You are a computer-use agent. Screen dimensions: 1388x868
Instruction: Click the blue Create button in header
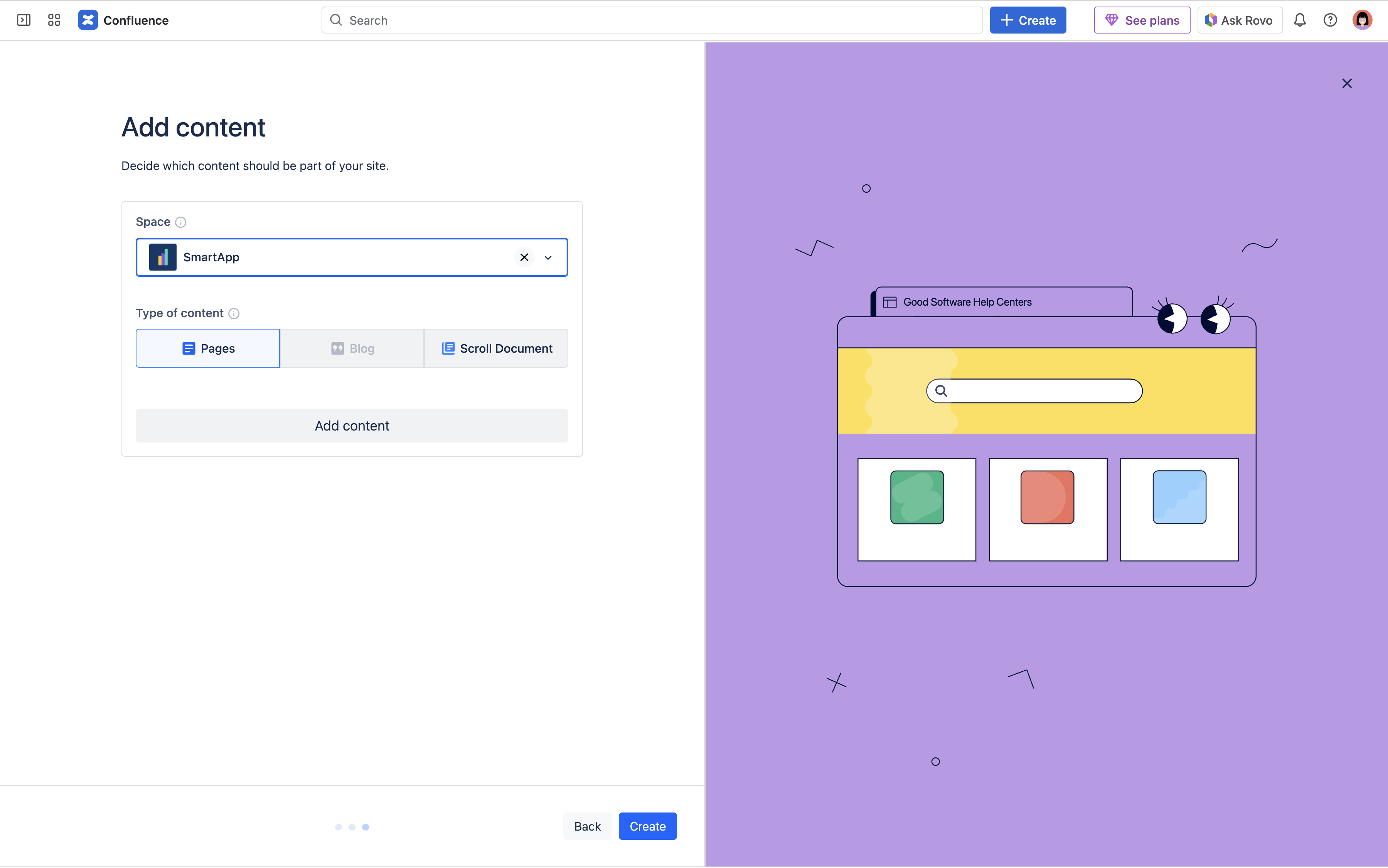point(1028,20)
